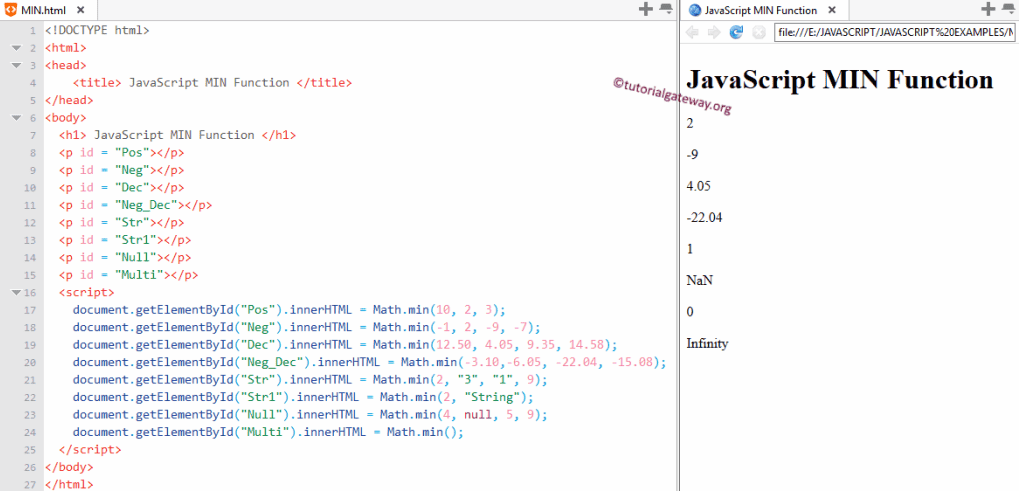Click Math.min(2, "3", "1", 9) on line 21
This screenshot has width=1019, height=491.
pyautogui.click(x=460, y=379)
